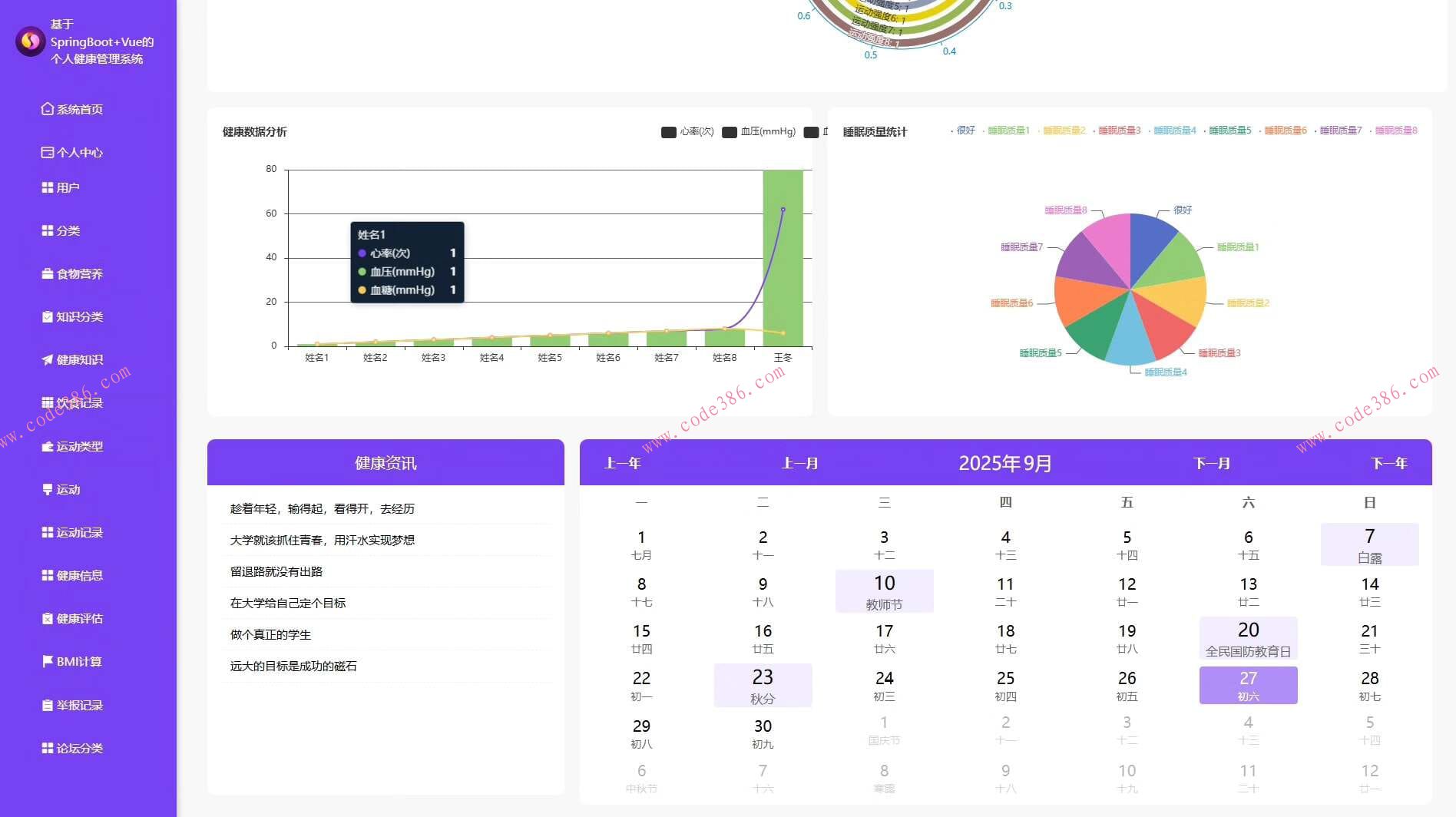
Task: Open 系统首页 via its house icon
Action: pyautogui.click(x=48, y=109)
